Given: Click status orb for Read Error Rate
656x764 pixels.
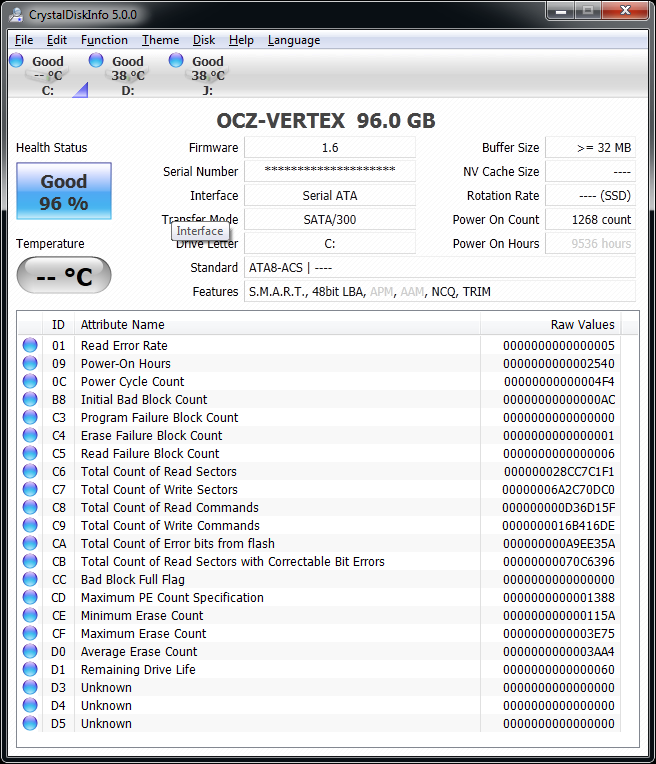Looking at the screenshot, I should point(30,346).
